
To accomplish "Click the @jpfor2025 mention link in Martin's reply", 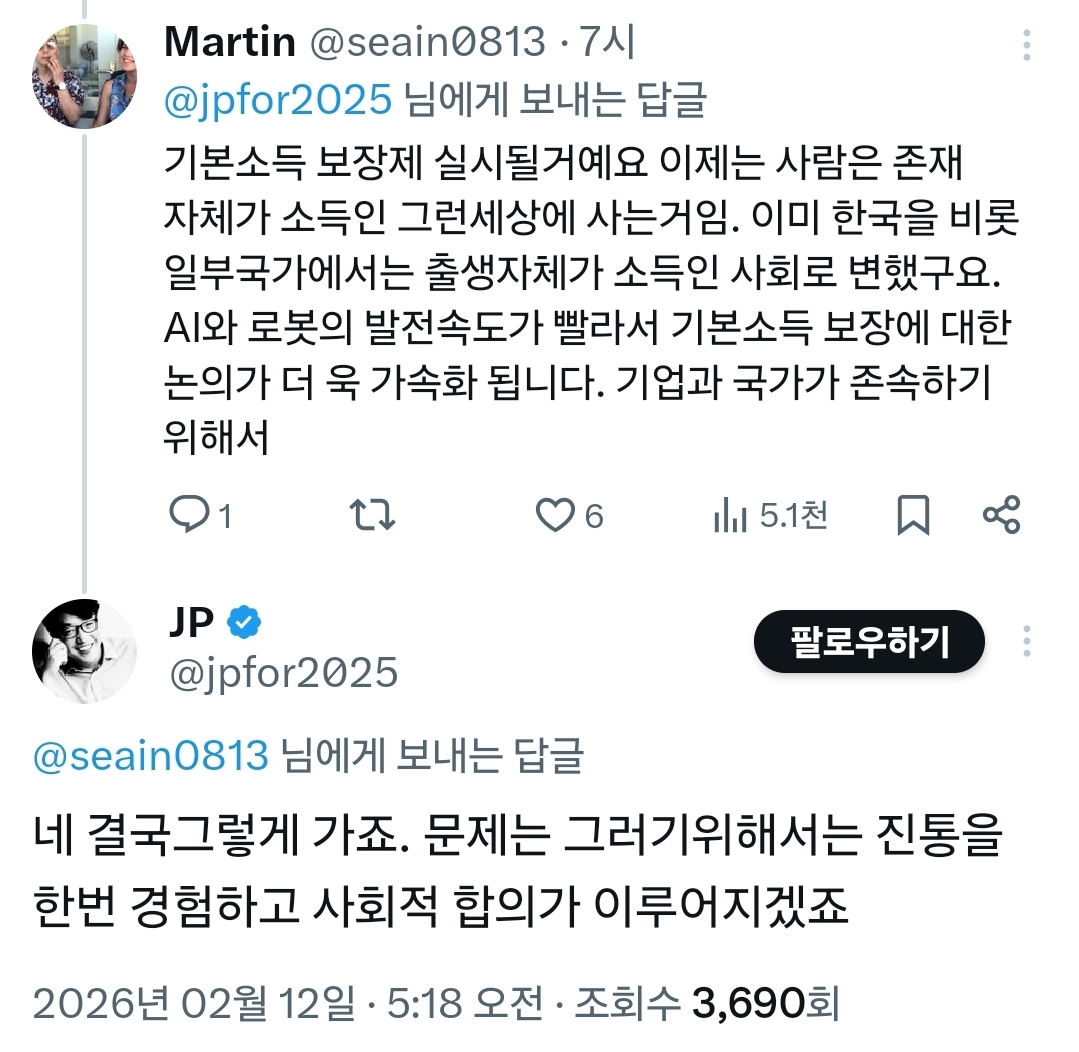I will [x=276, y=100].
